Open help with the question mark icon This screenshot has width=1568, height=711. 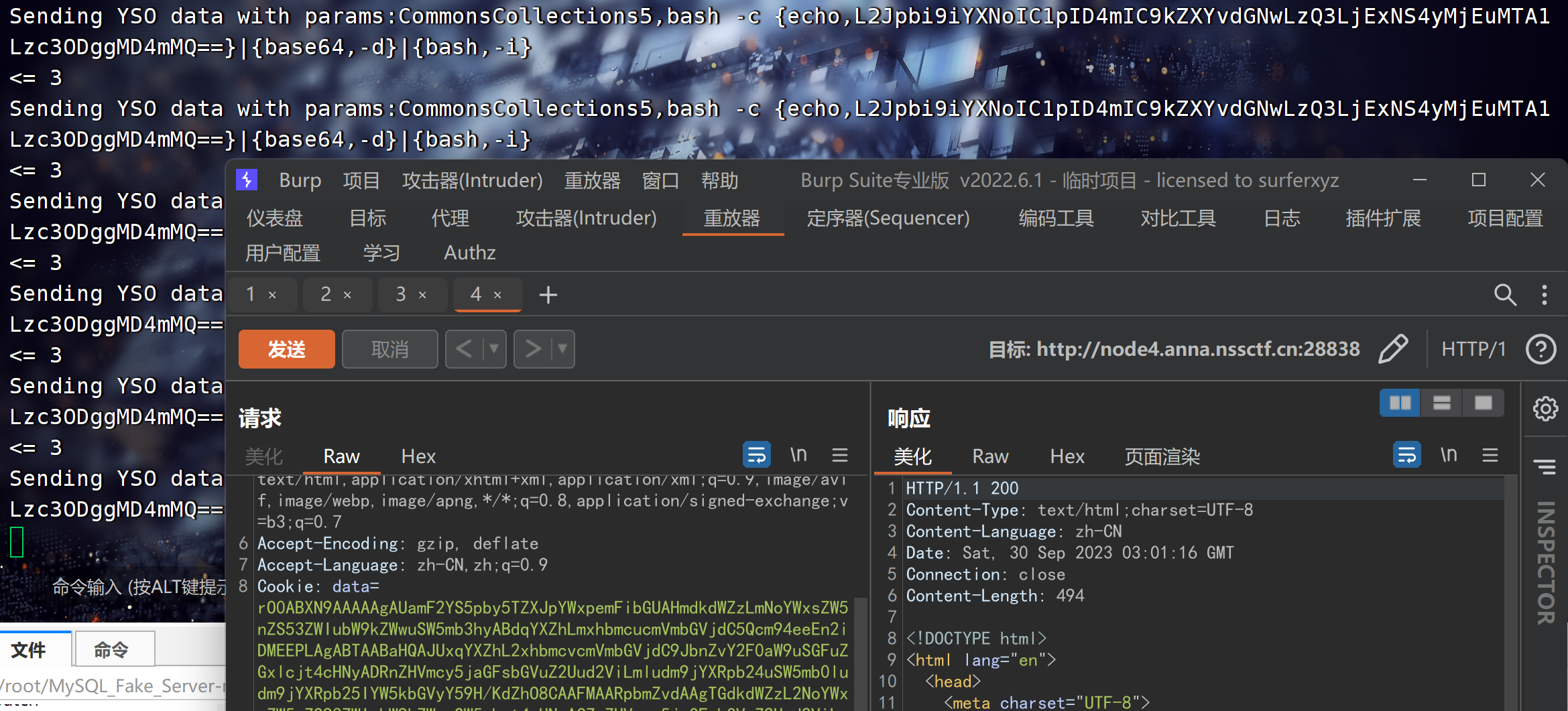1541,349
